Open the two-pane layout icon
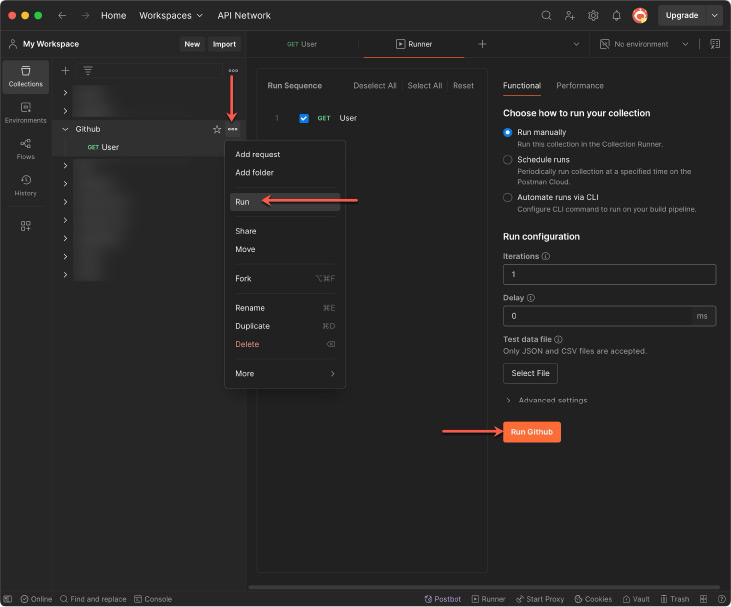The image size is (731, 607). click(703, 599)
